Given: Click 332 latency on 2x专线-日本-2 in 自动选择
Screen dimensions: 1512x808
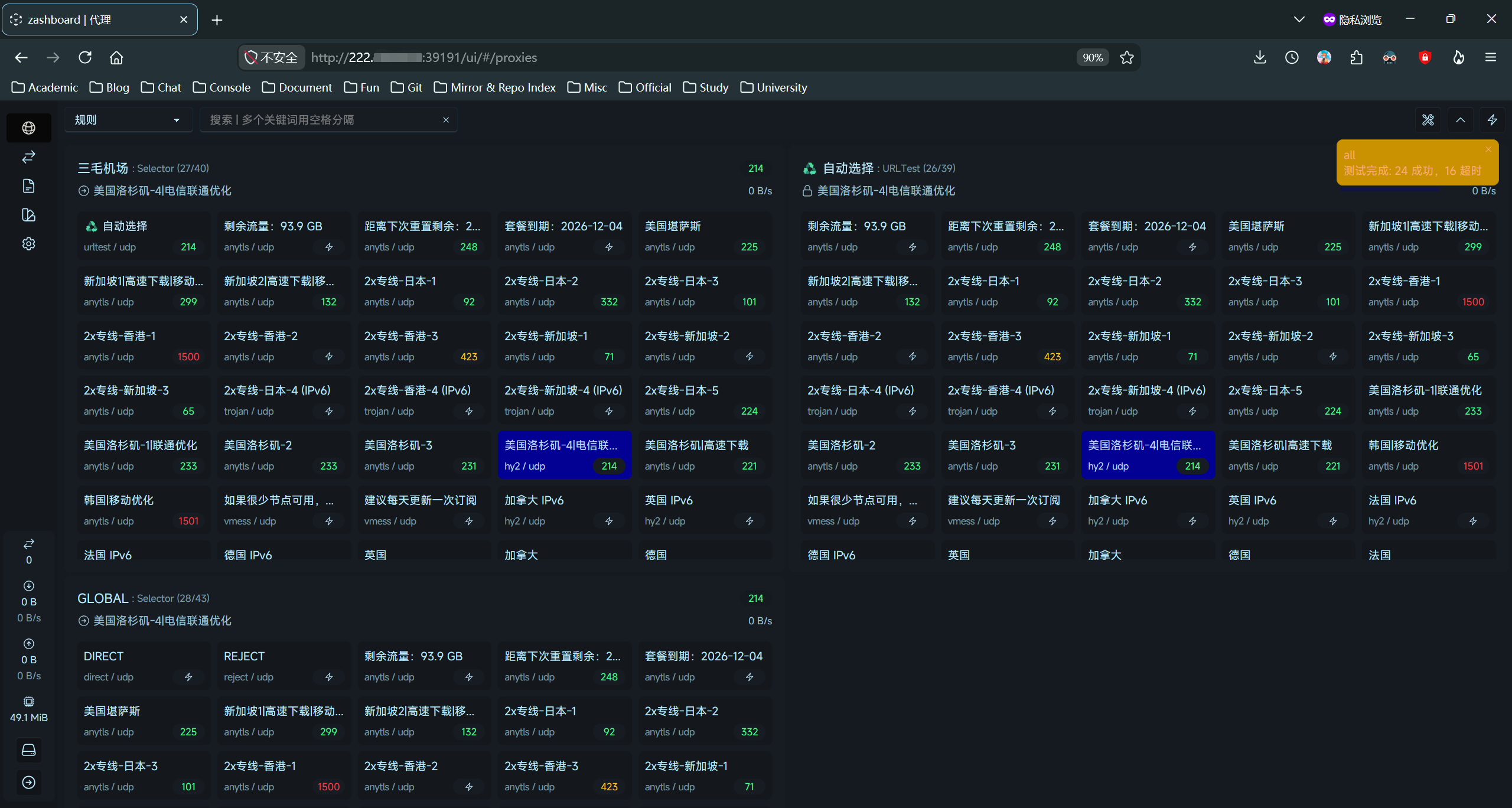Looking at the screenshot, I should click(x=1192, y=302).
